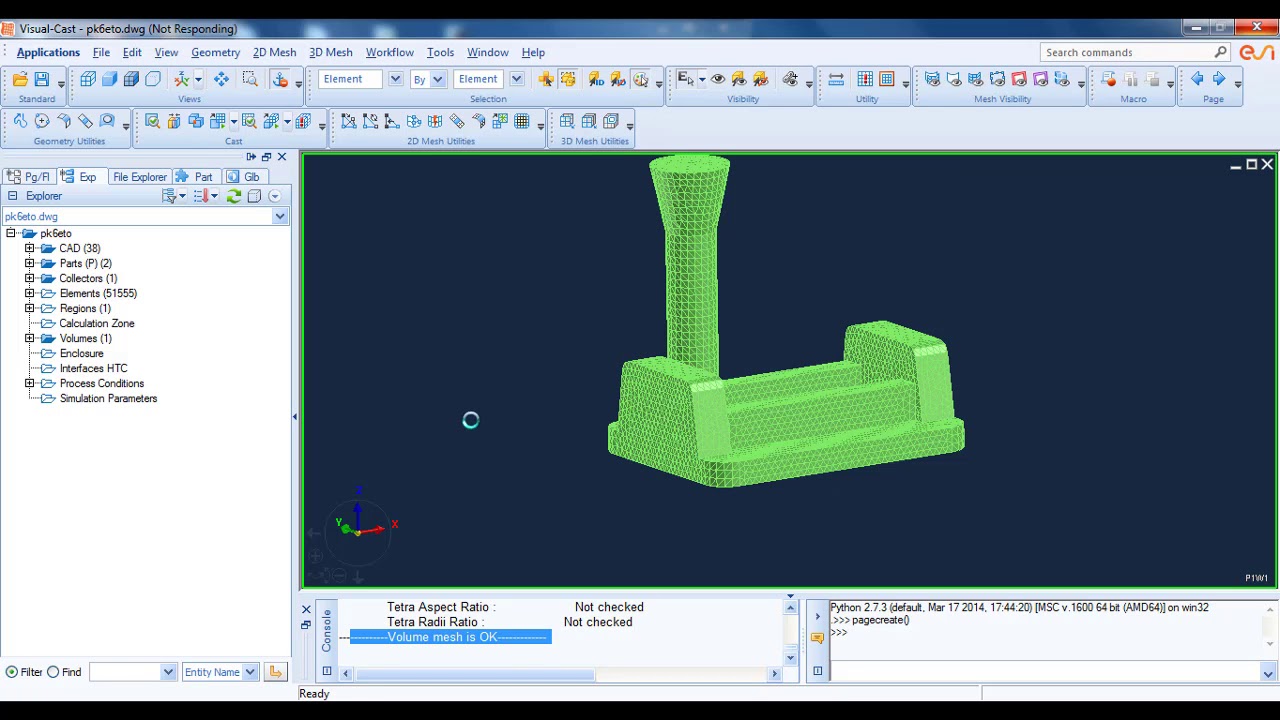Screen dimensions: 1280x720
Task: Click the grid icon in 2D Mesh Utilities
Action: coord(522,121)
